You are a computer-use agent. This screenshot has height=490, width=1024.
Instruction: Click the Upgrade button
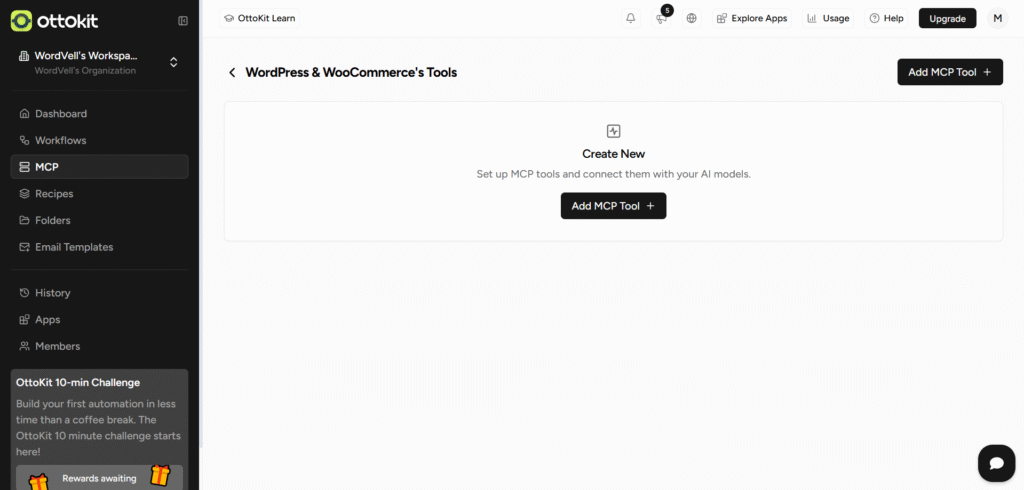pos(948,18)
